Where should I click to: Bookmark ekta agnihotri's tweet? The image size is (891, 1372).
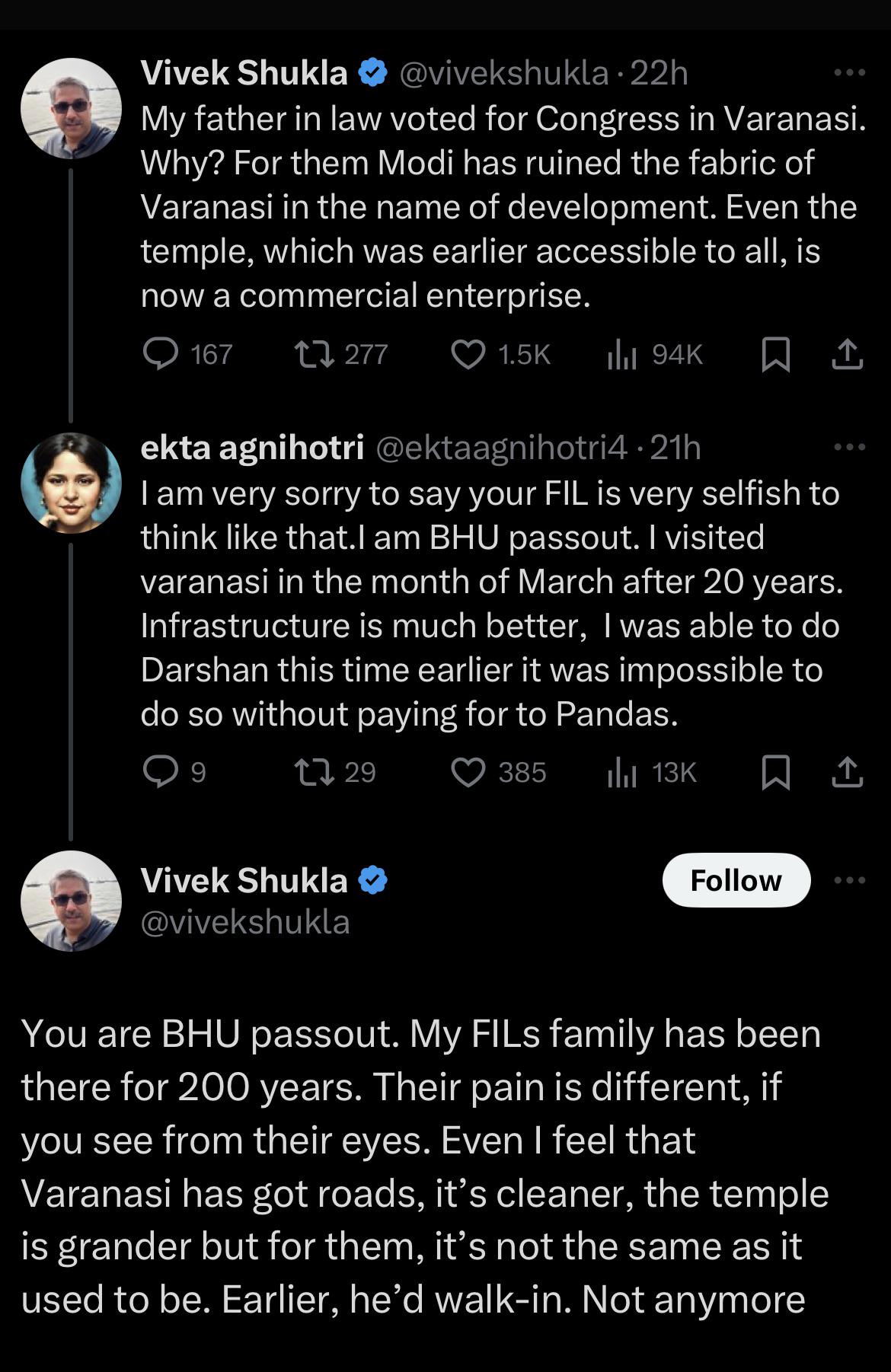[775, 772]
